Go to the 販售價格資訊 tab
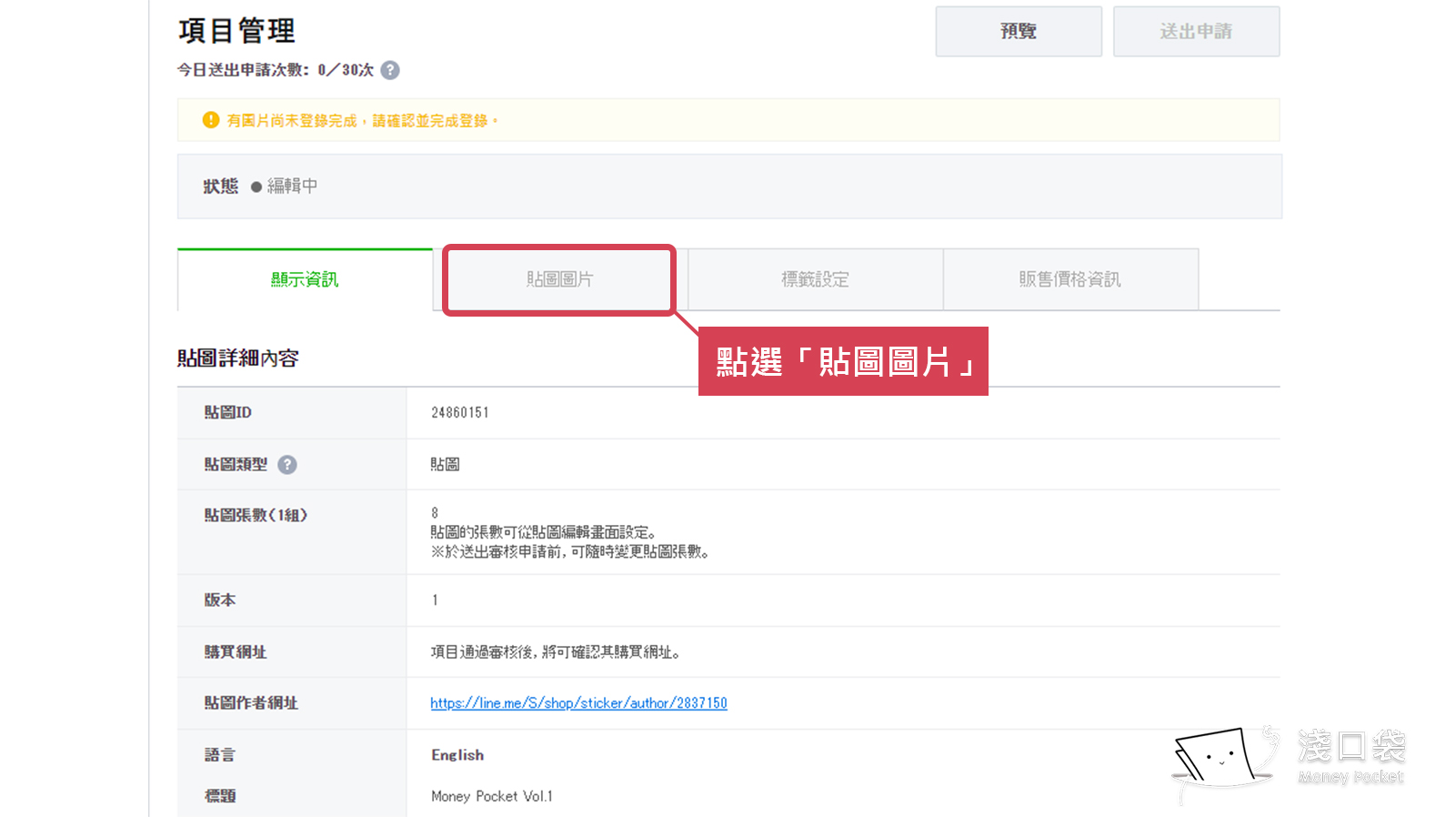This screenshot has height=817, width=1456. 1069,279
